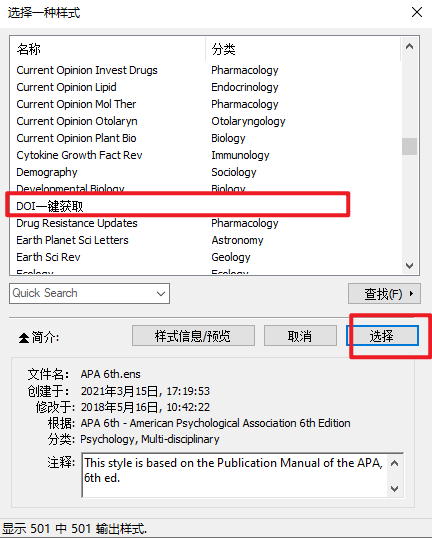Select Current Opinion Lipid style
The height and width of the screenshot is (538, 432).
[x=206, y=87]
